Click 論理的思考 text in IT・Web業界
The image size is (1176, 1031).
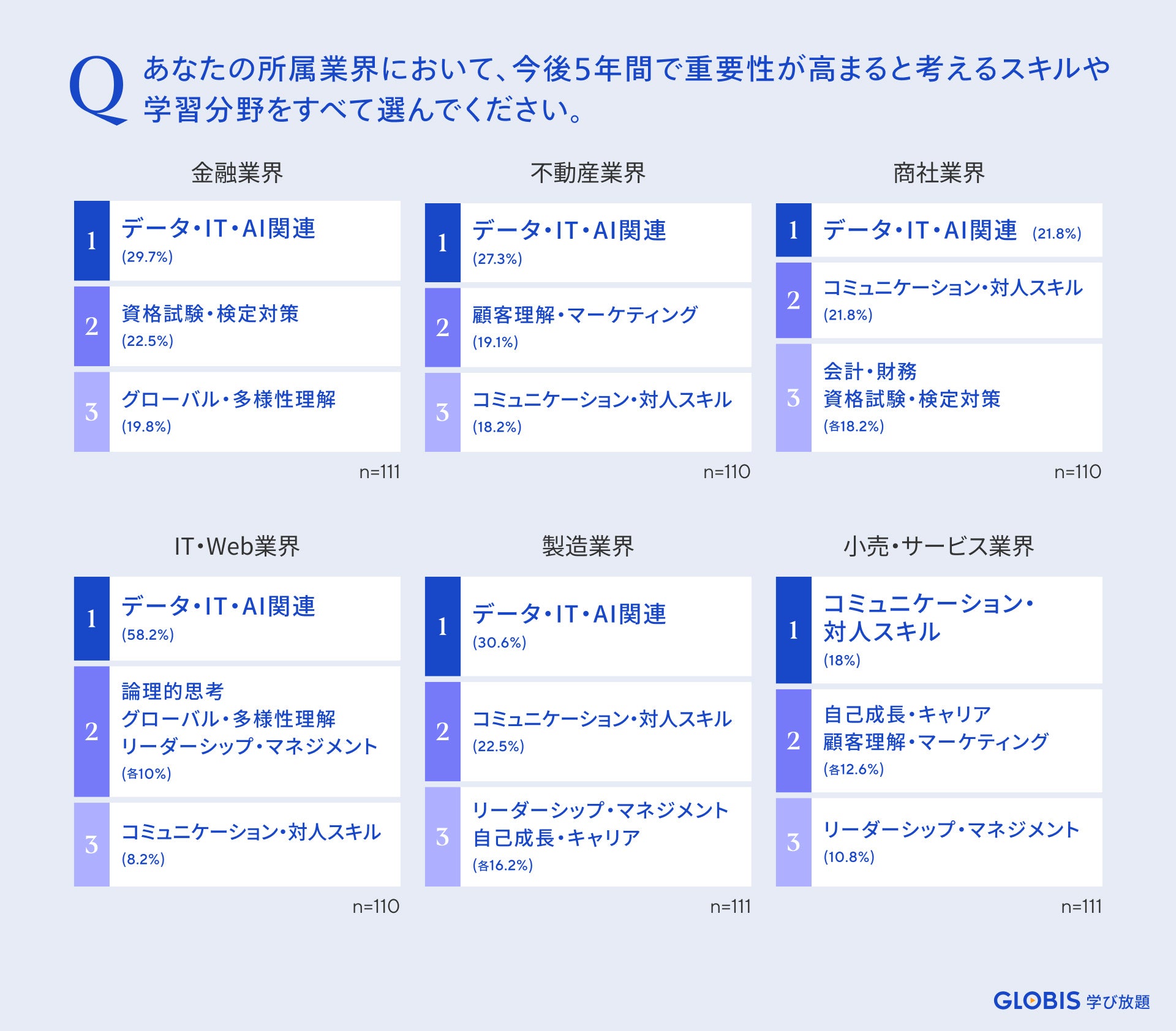[x=173, y=691]
